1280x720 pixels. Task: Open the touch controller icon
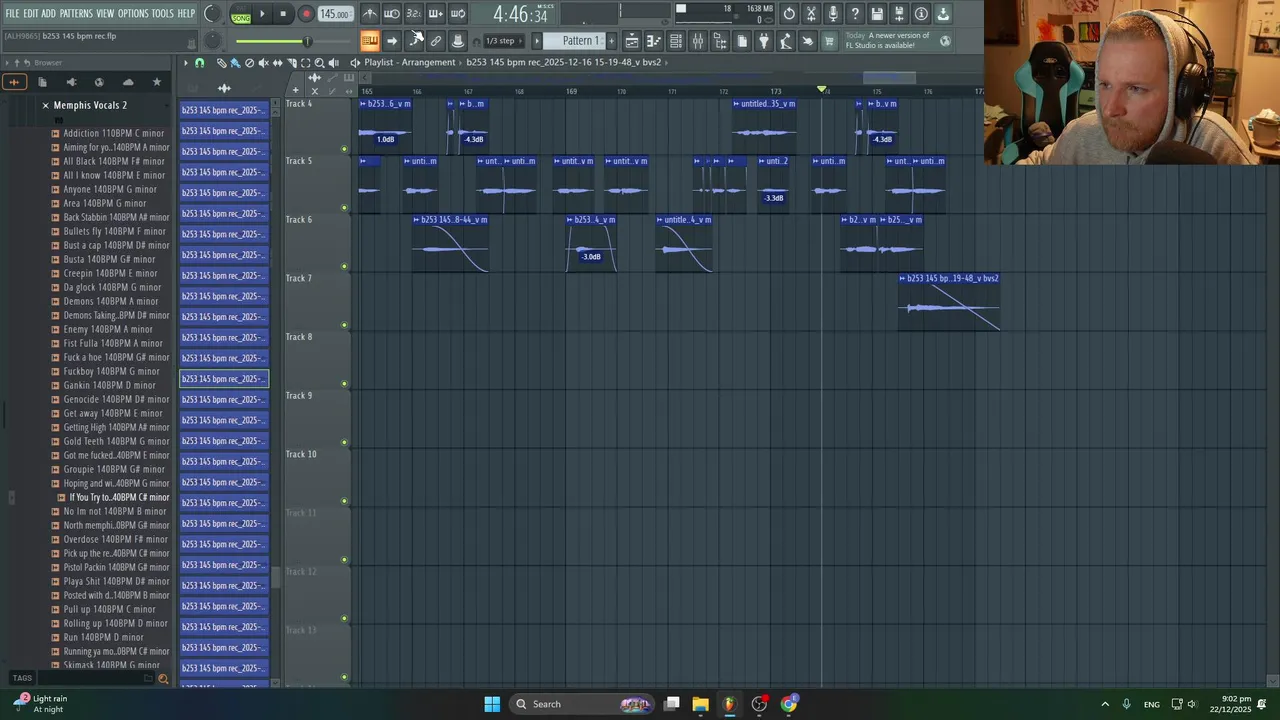tap(808, 41)
